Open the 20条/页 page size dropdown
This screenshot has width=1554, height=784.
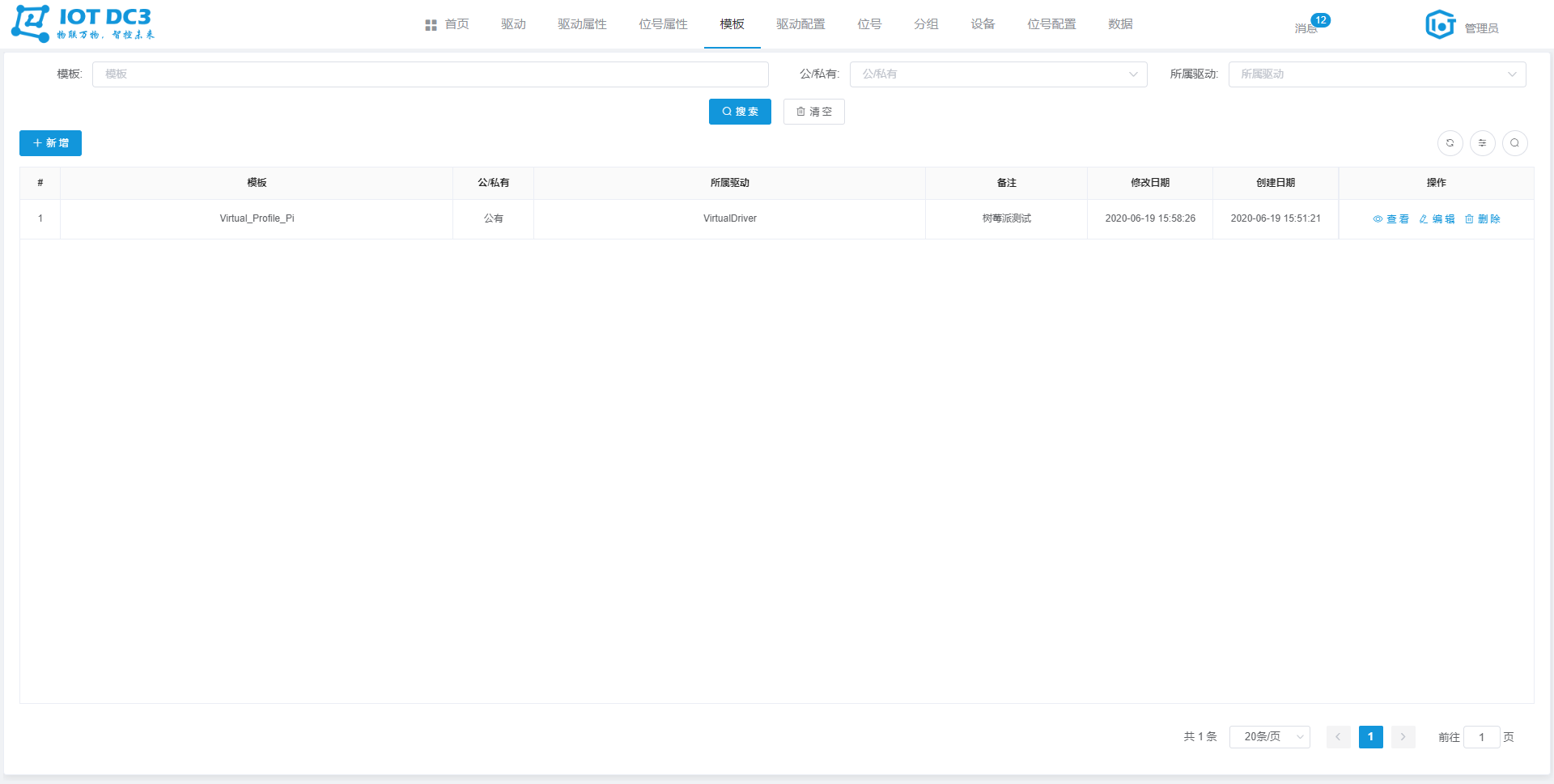point(1269,737)
